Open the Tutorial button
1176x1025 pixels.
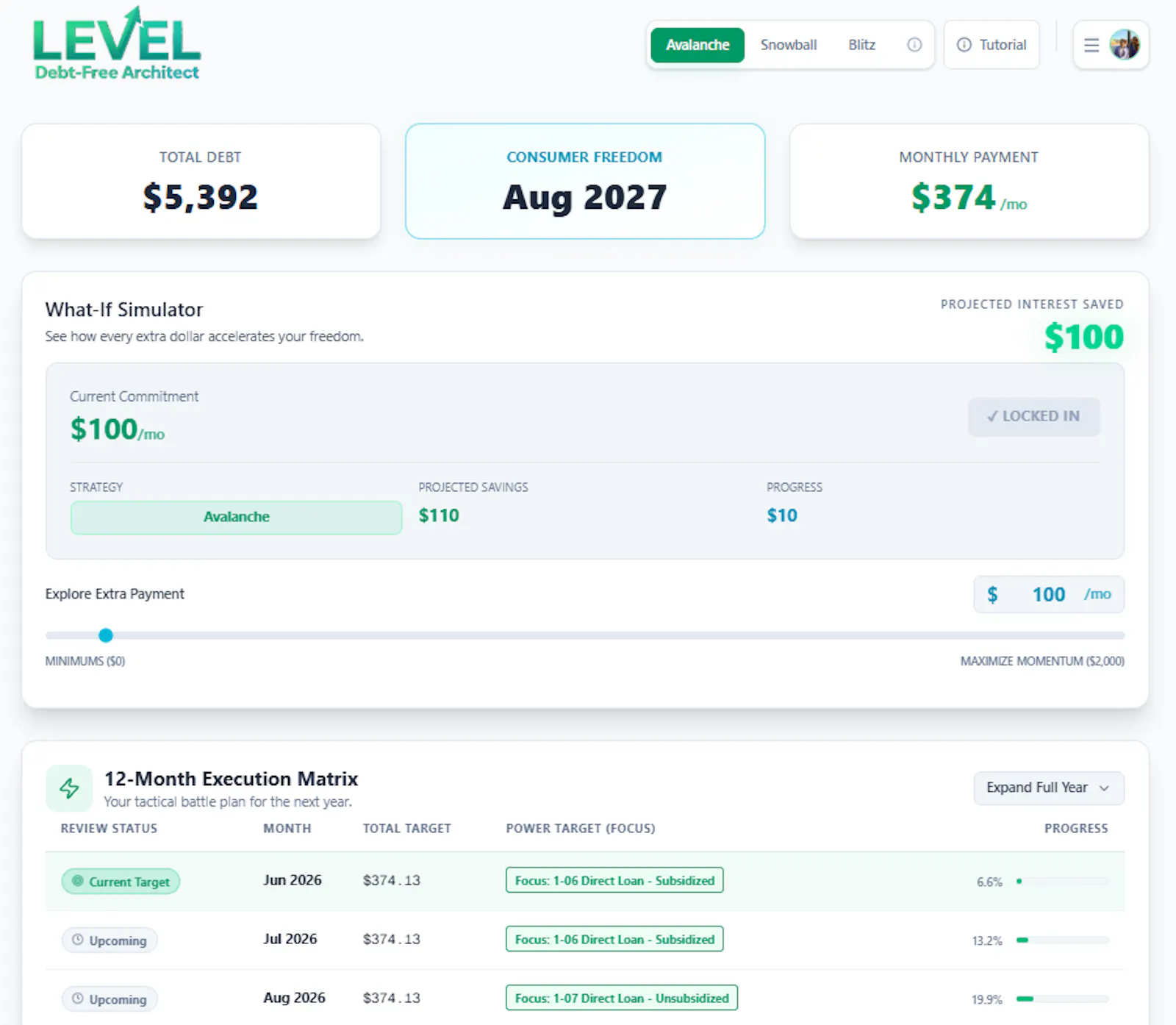992,45
